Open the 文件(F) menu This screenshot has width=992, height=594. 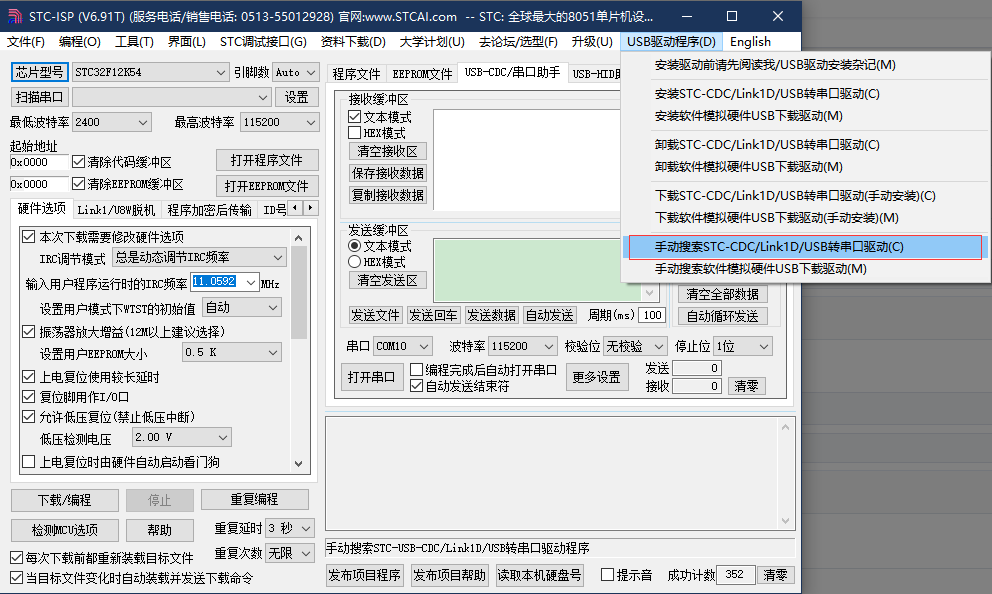click(26, 42)
